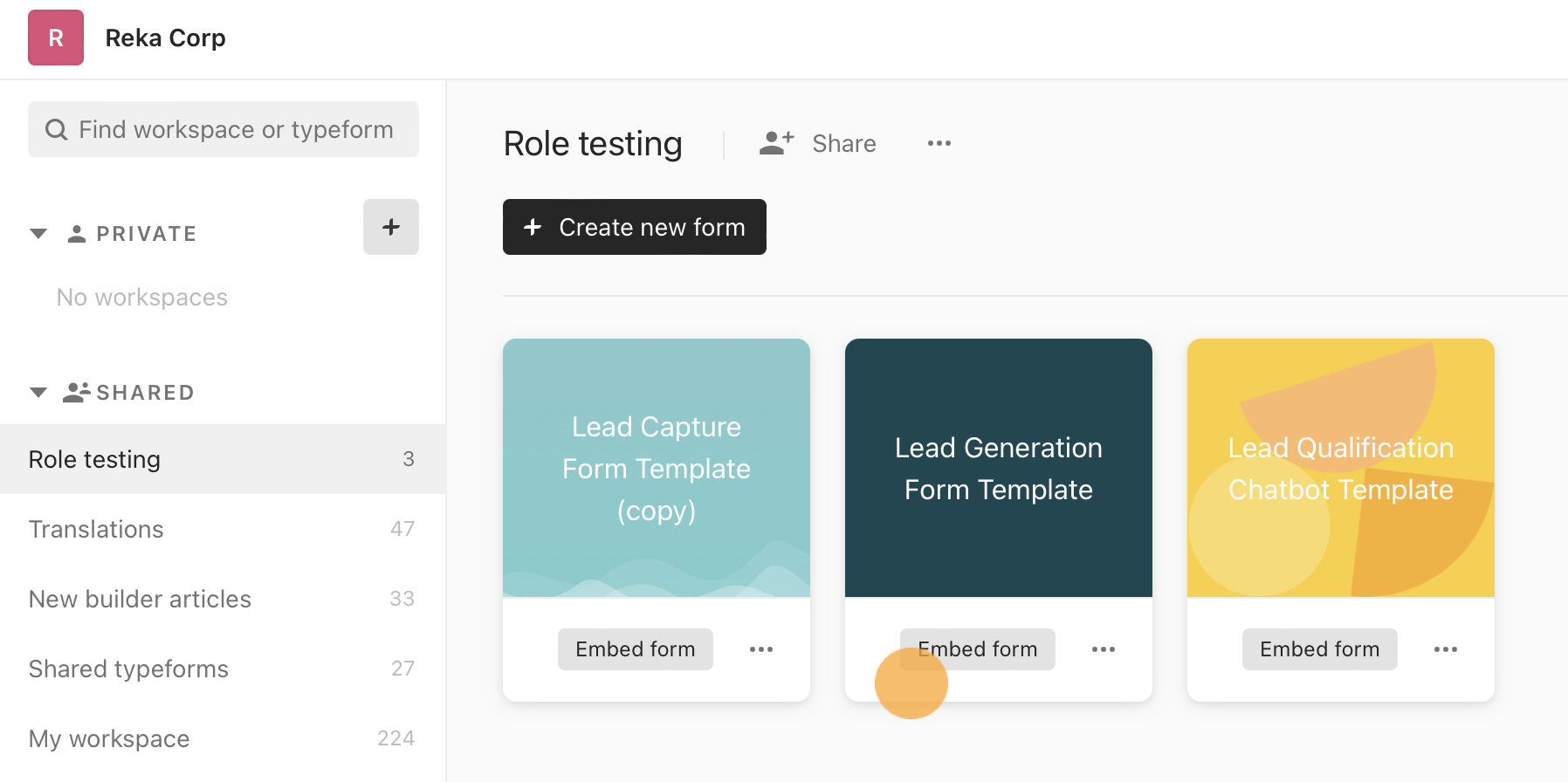This screenshot has height=782, width=1568.
Task: Add a new private workspace with plus button
Action: point(390,227)
